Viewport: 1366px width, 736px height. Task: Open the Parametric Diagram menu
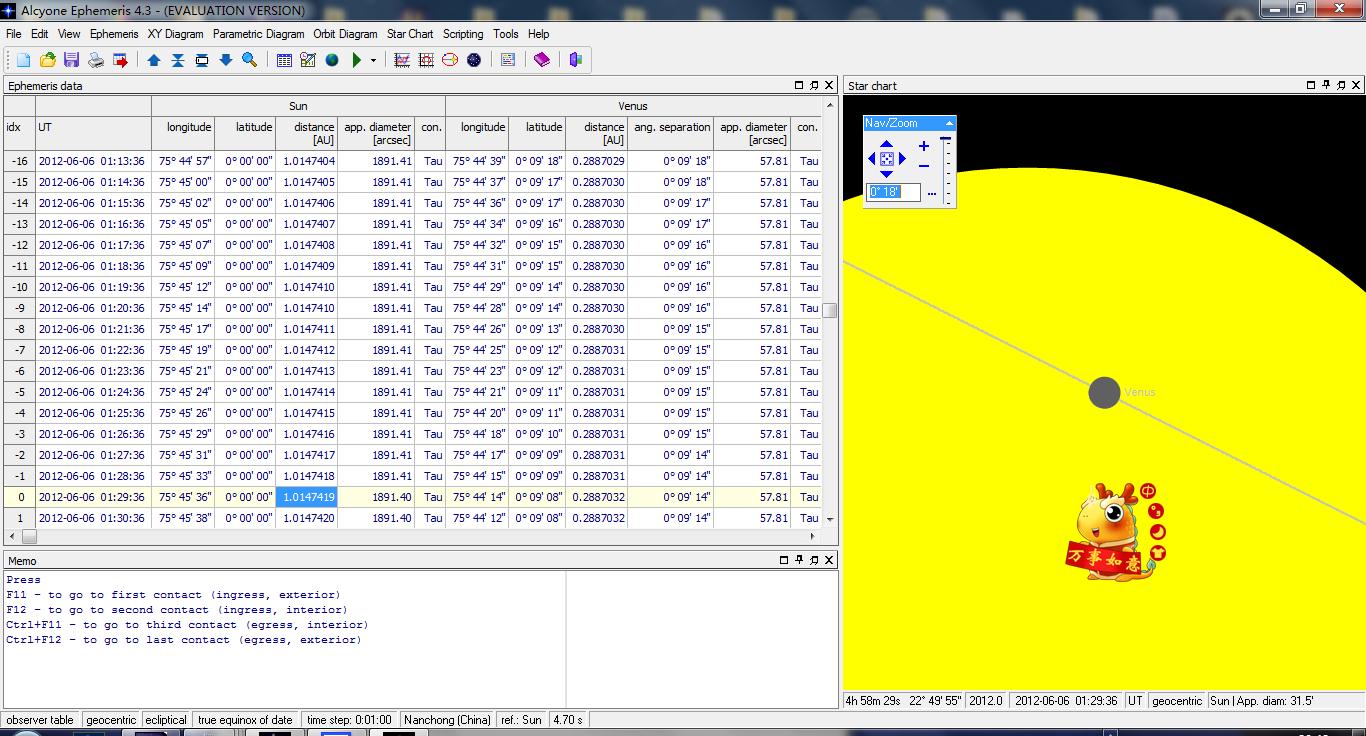click(x=258, y=34)
